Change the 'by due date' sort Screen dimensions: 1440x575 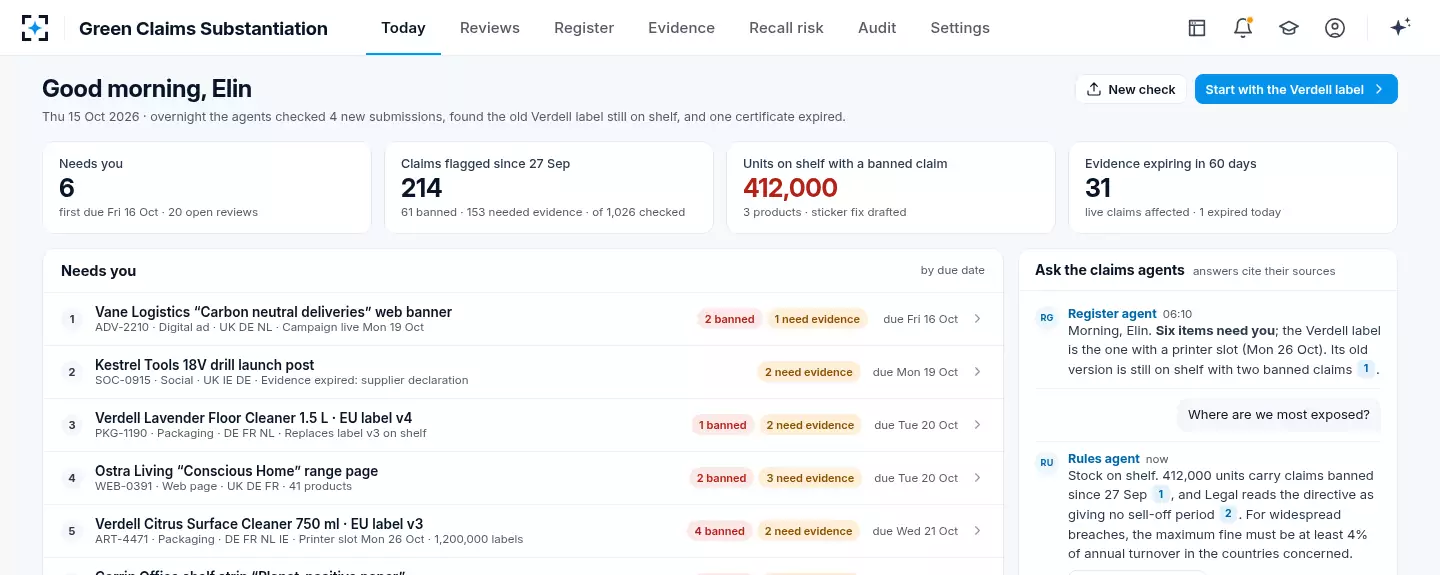pyautogui.click(x=953, y=270)
